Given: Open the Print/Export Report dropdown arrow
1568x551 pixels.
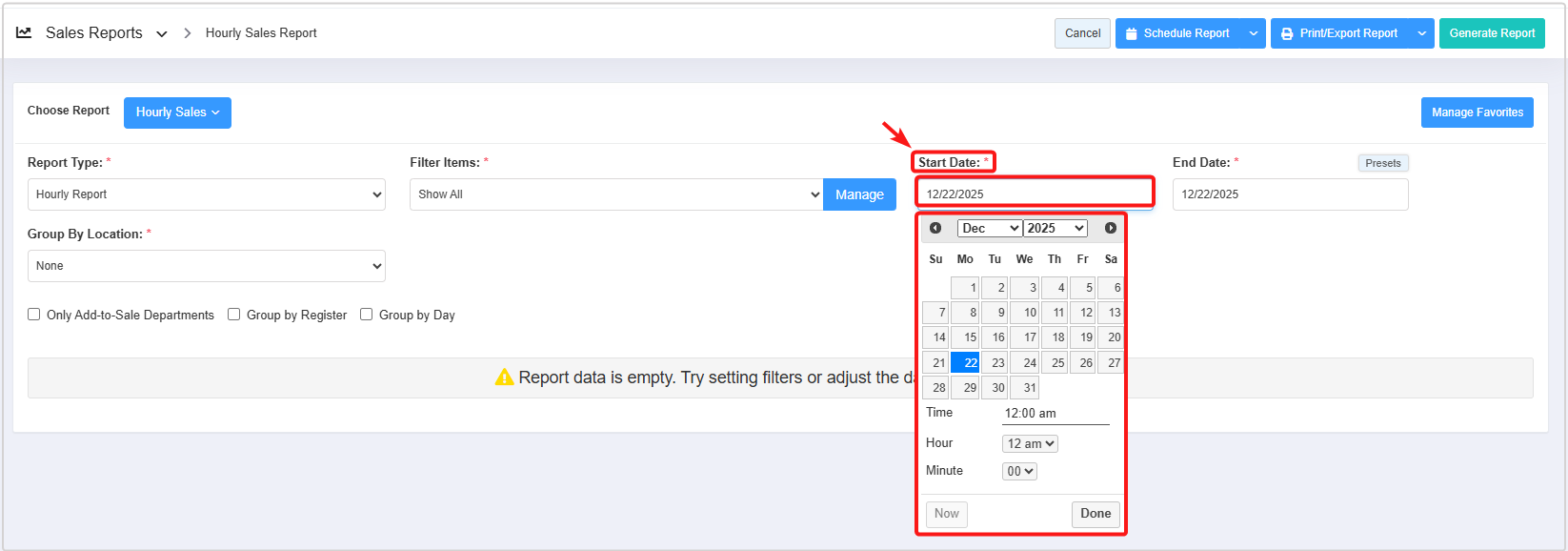Looking at the screenshot, I should coord(1422,33).
